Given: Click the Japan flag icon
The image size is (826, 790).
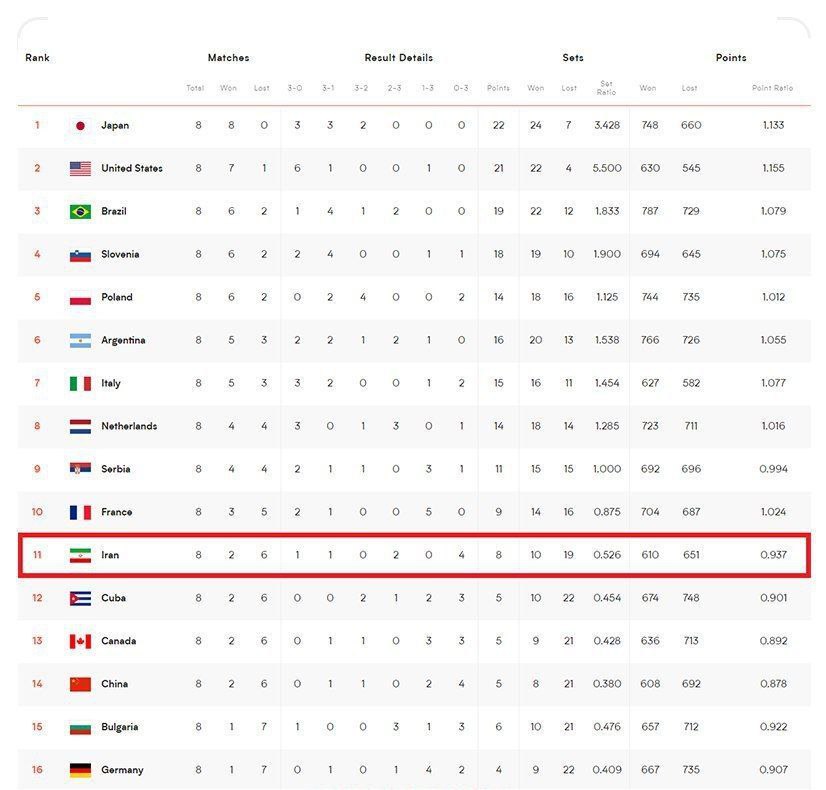Looking at the screenshot, I should [80, 126].
